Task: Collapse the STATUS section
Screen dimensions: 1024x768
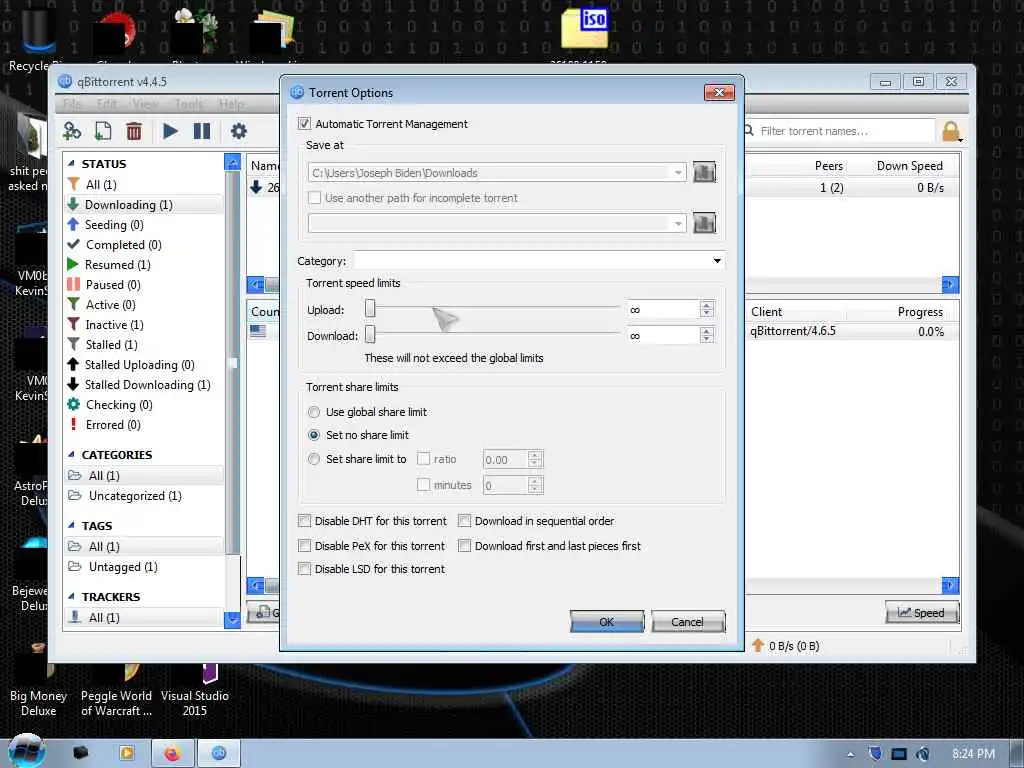Action: (x=71, y=163)
